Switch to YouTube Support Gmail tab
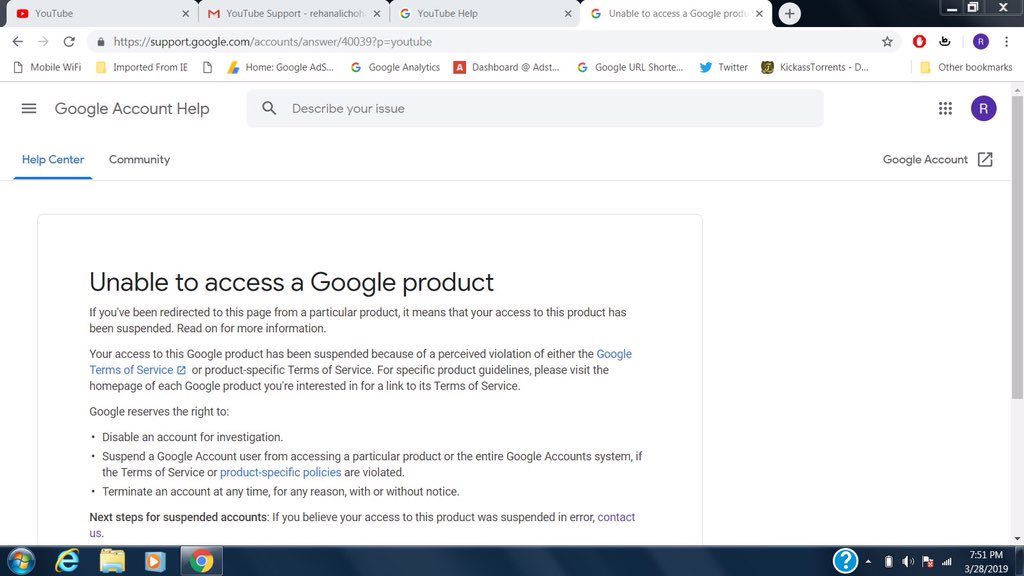This screenshot has height=576, width=1024. coord(287,14)
